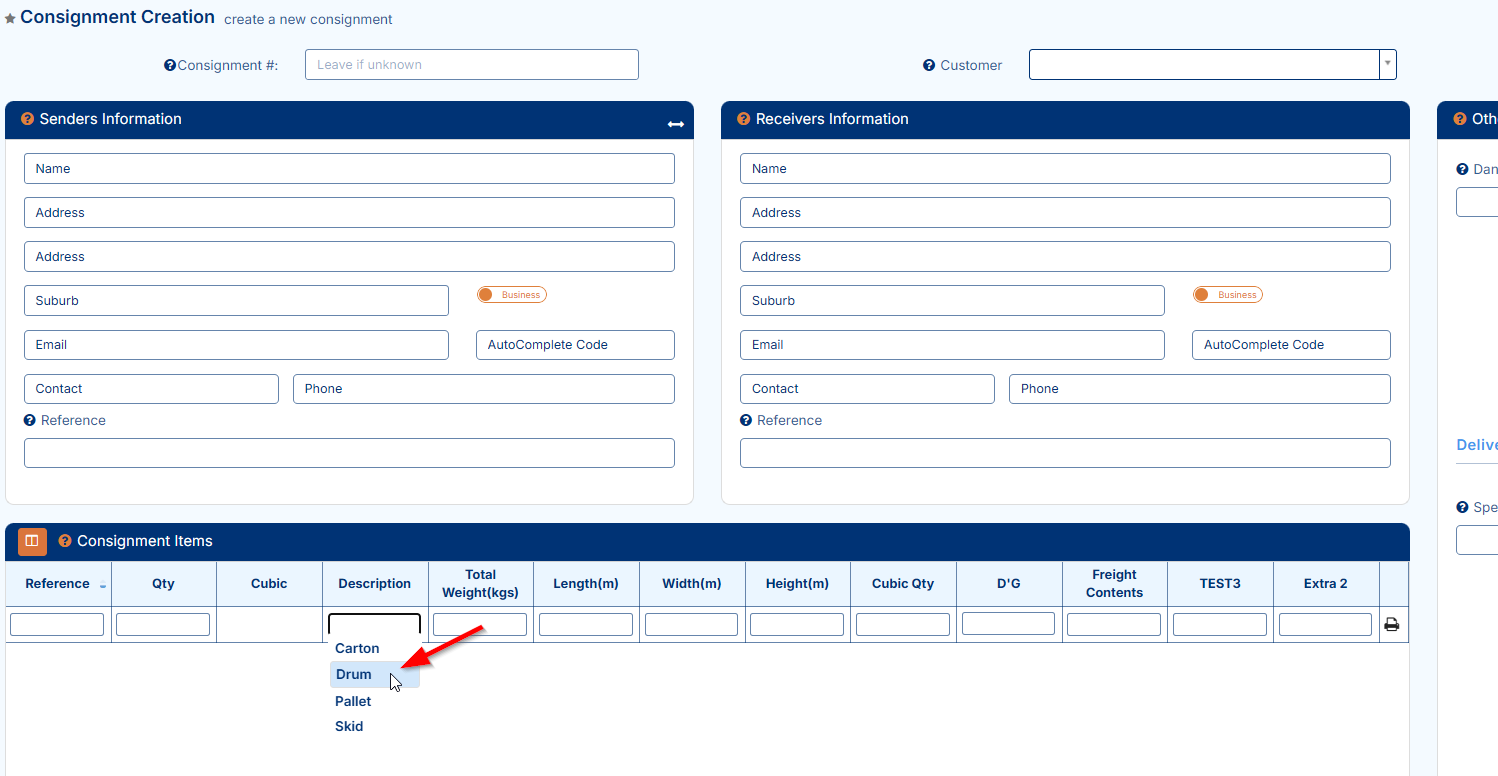Toggle the receiver Business switch
The image size is (1498, 776).
(1227, 295)
